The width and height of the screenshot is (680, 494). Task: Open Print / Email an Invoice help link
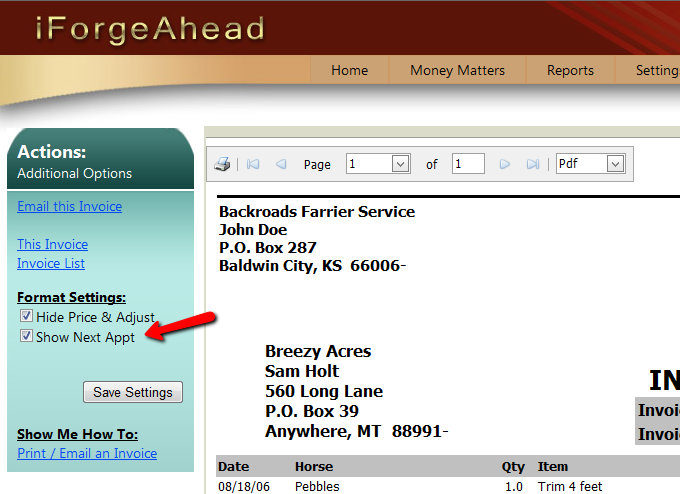87,454
